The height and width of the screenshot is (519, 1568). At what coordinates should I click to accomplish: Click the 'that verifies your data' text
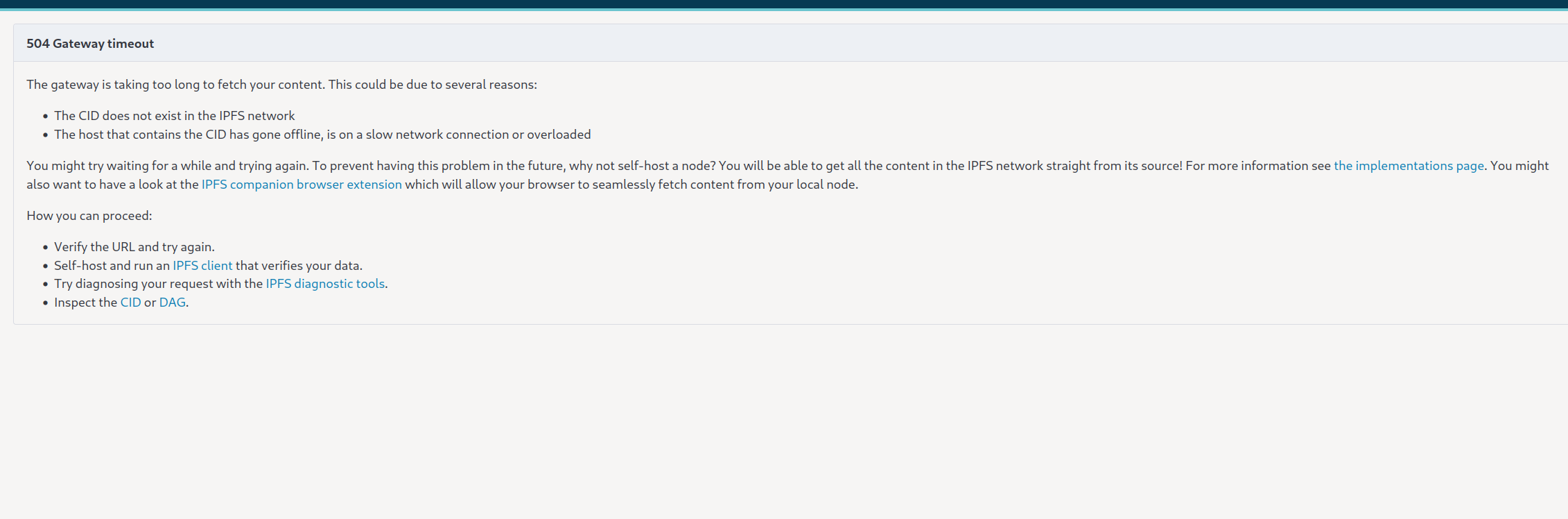click(x=299, y=266)
